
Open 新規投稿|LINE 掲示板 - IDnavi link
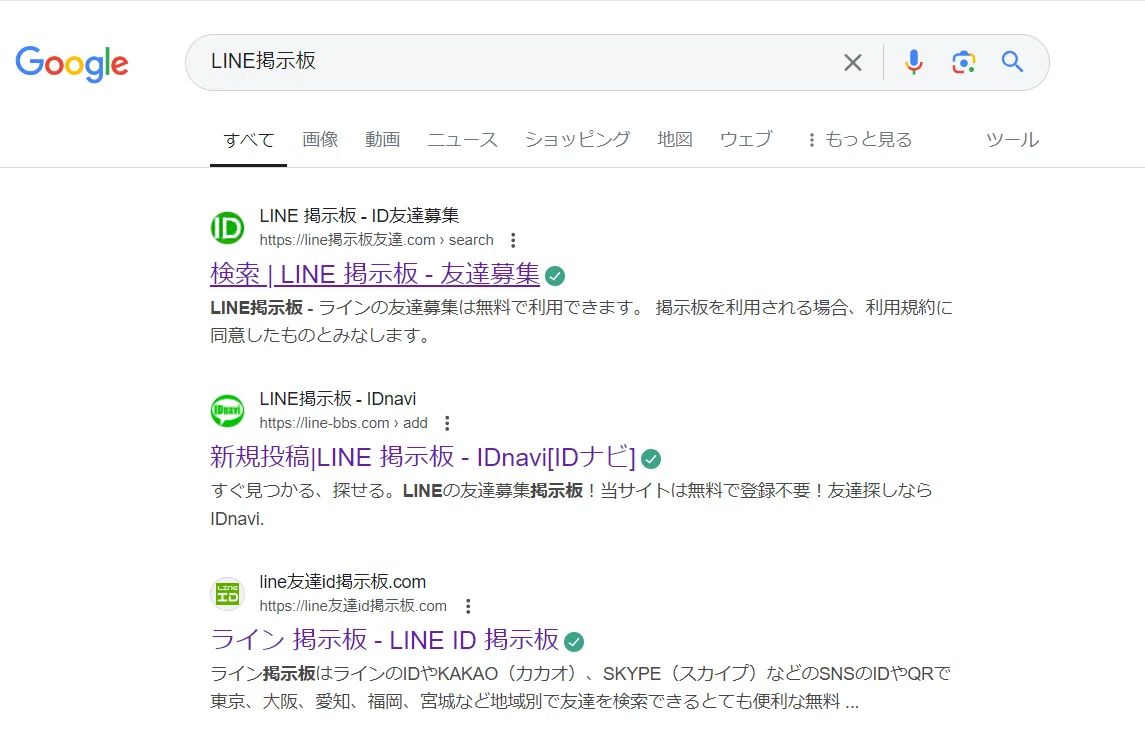422,456
